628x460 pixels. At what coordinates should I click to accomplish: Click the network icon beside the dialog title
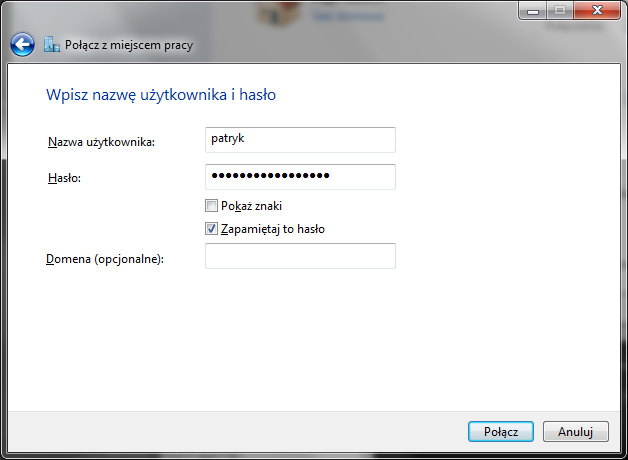coord(51,45)
